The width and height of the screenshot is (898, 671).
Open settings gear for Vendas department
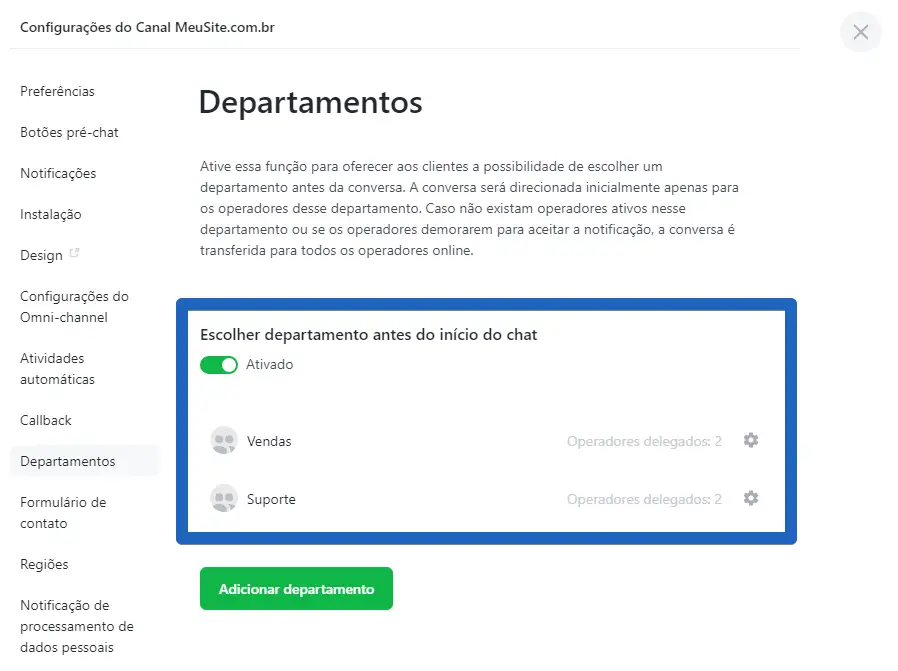click(751, 440)
